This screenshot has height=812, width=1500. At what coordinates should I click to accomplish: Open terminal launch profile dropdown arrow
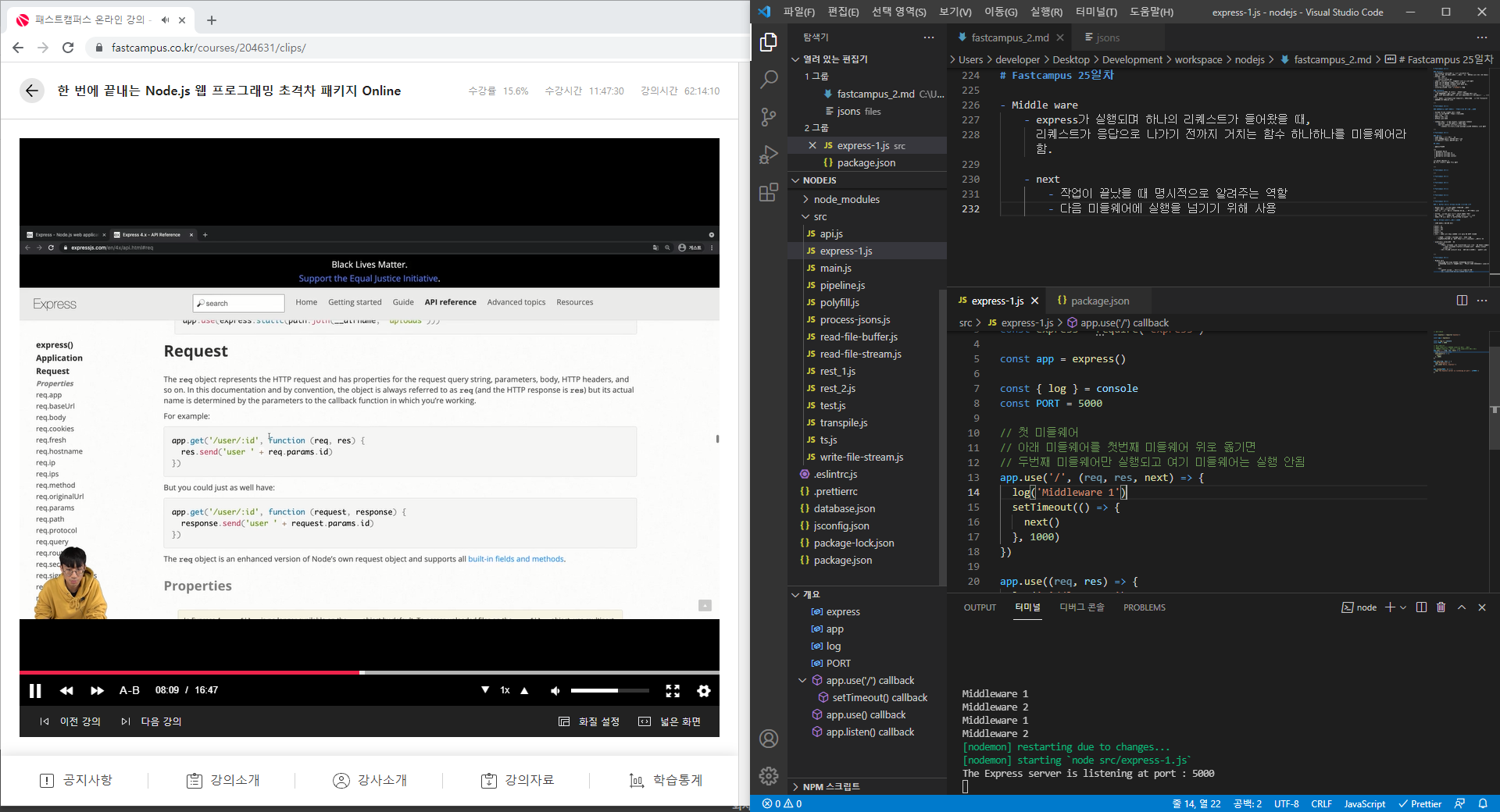point(1403,607)
